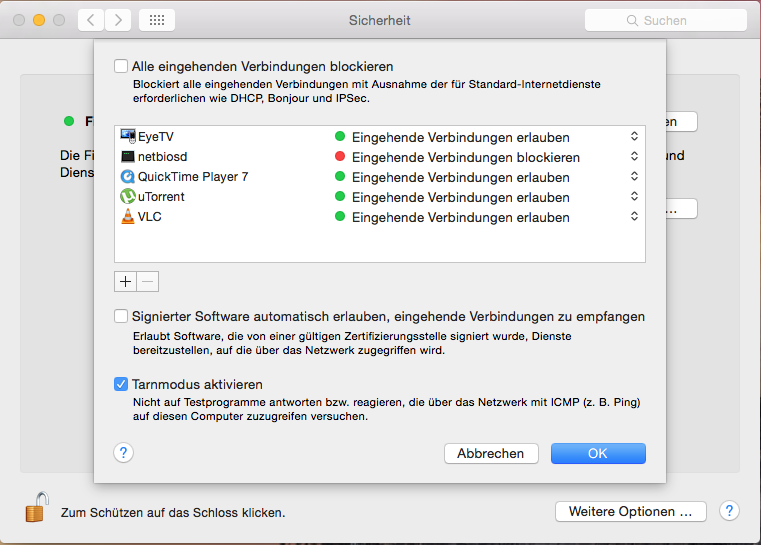Click the padlock icon to lock settings
Image resolution: width=761 pixels, height=545 pixels.
[x=36, y=508]
